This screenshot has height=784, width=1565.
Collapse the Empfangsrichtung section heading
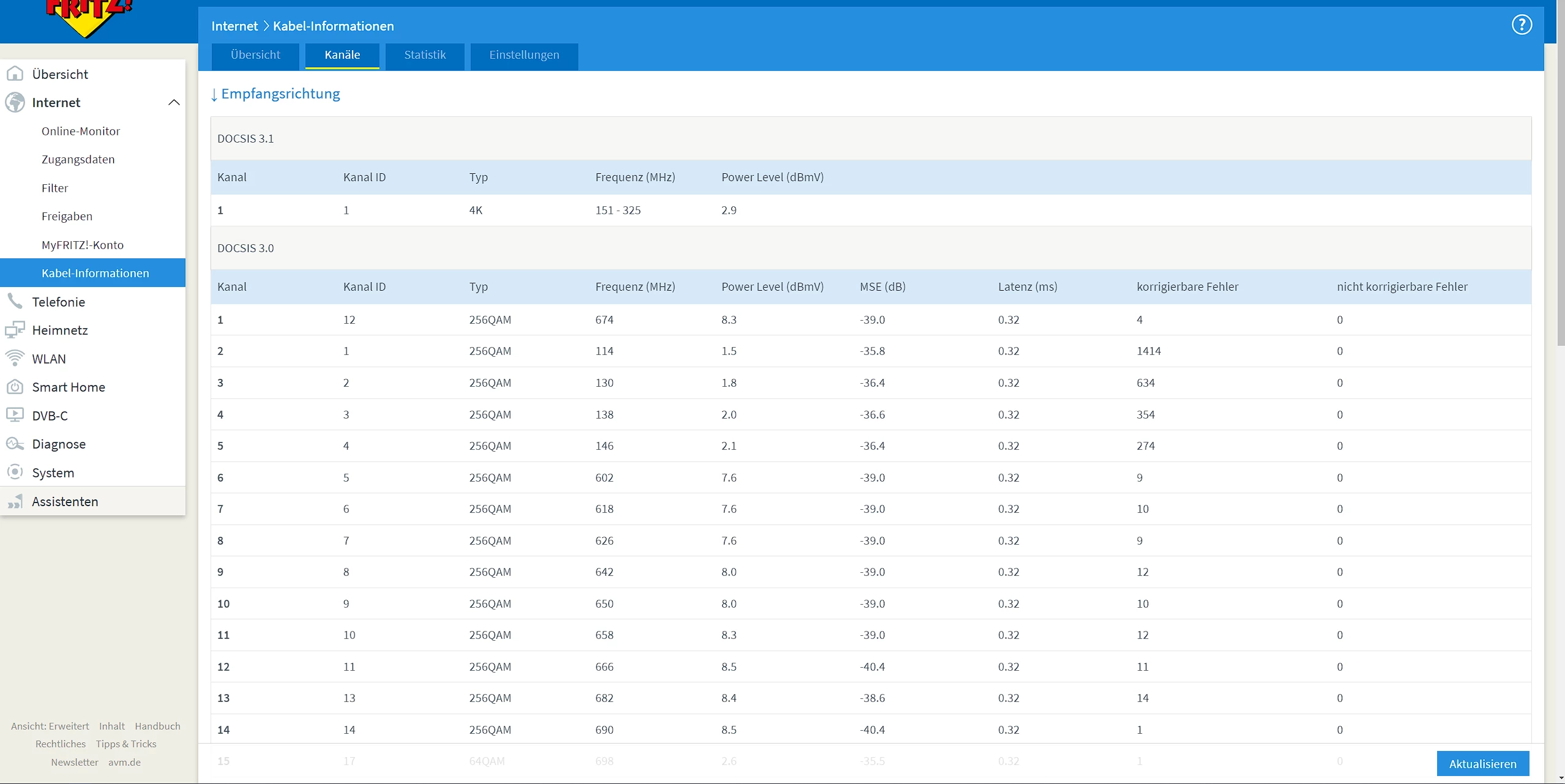coord(275,94)
